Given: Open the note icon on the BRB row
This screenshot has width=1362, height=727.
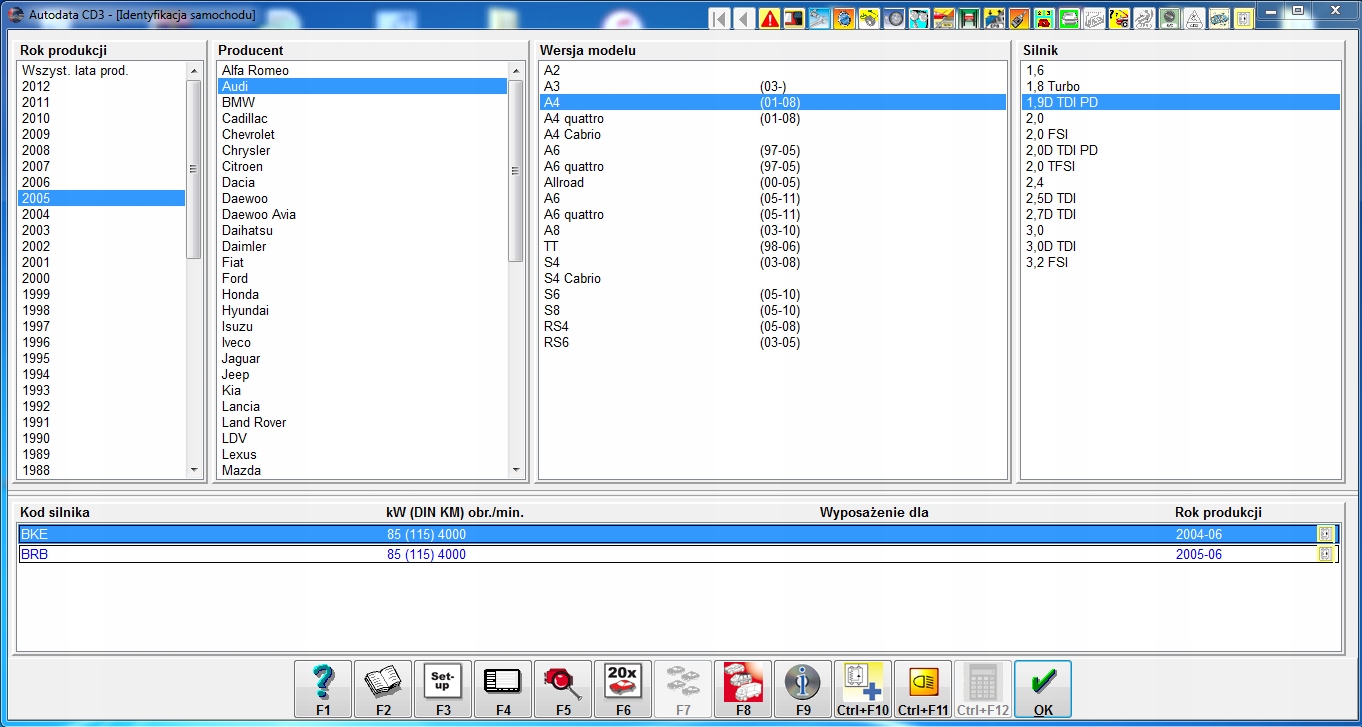Looking at the screenshot, I should [1326, 554].
